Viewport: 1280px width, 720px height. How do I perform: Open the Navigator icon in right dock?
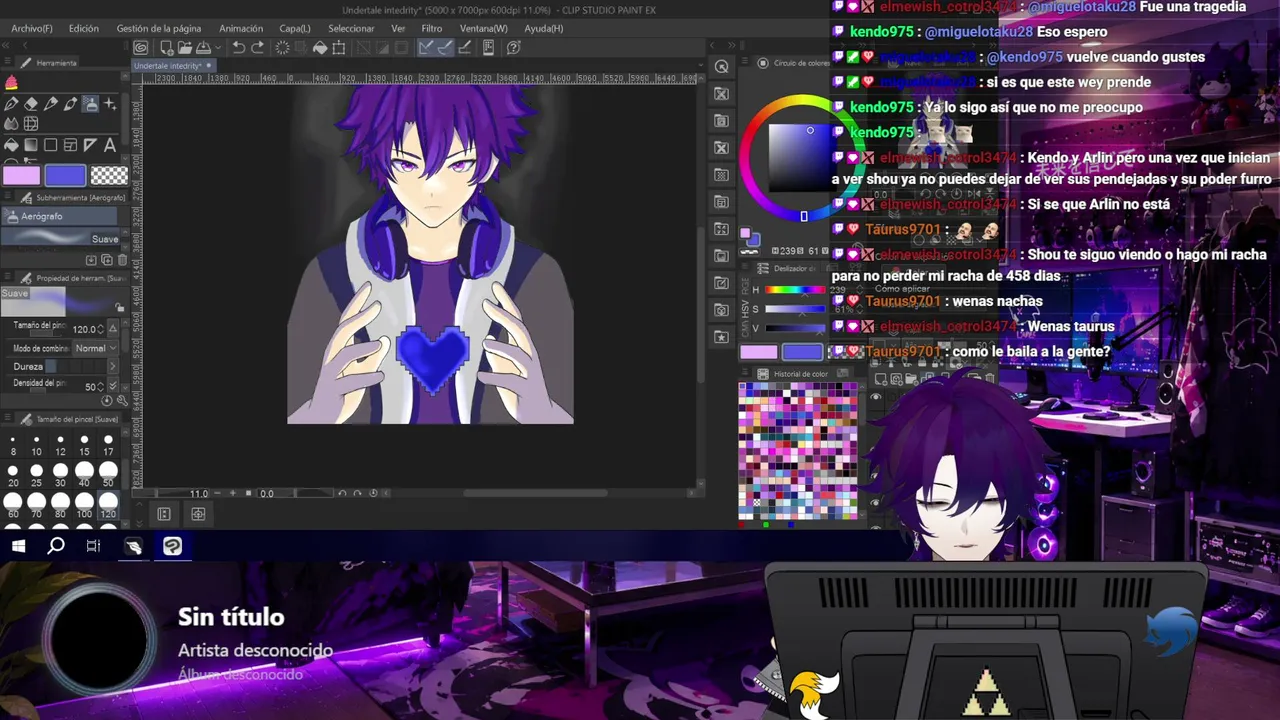721,66
